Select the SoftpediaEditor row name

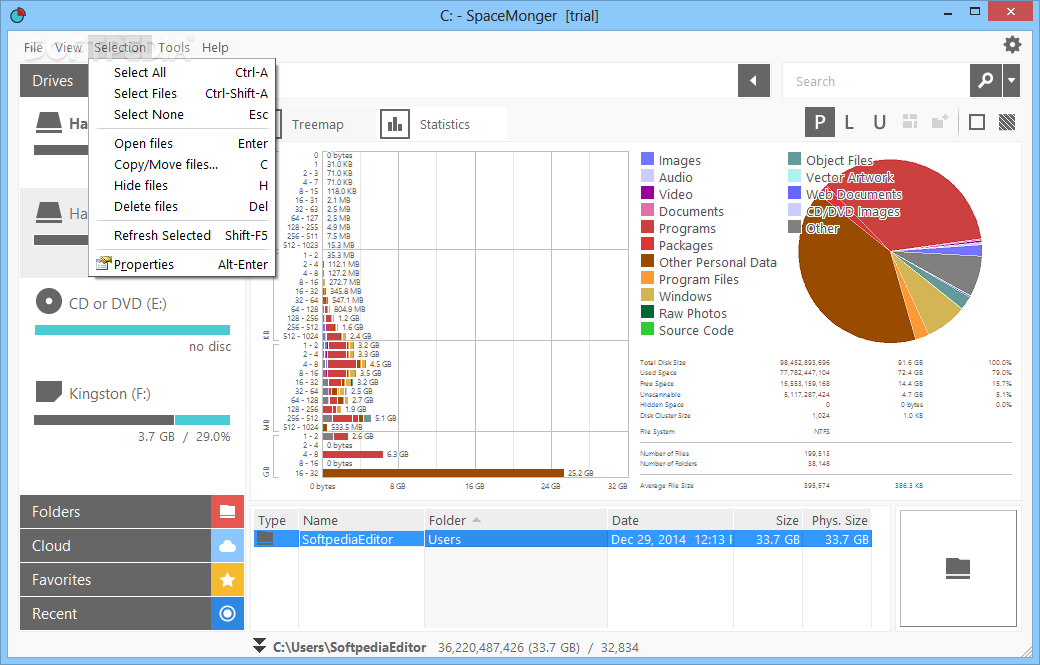(348, 539)
